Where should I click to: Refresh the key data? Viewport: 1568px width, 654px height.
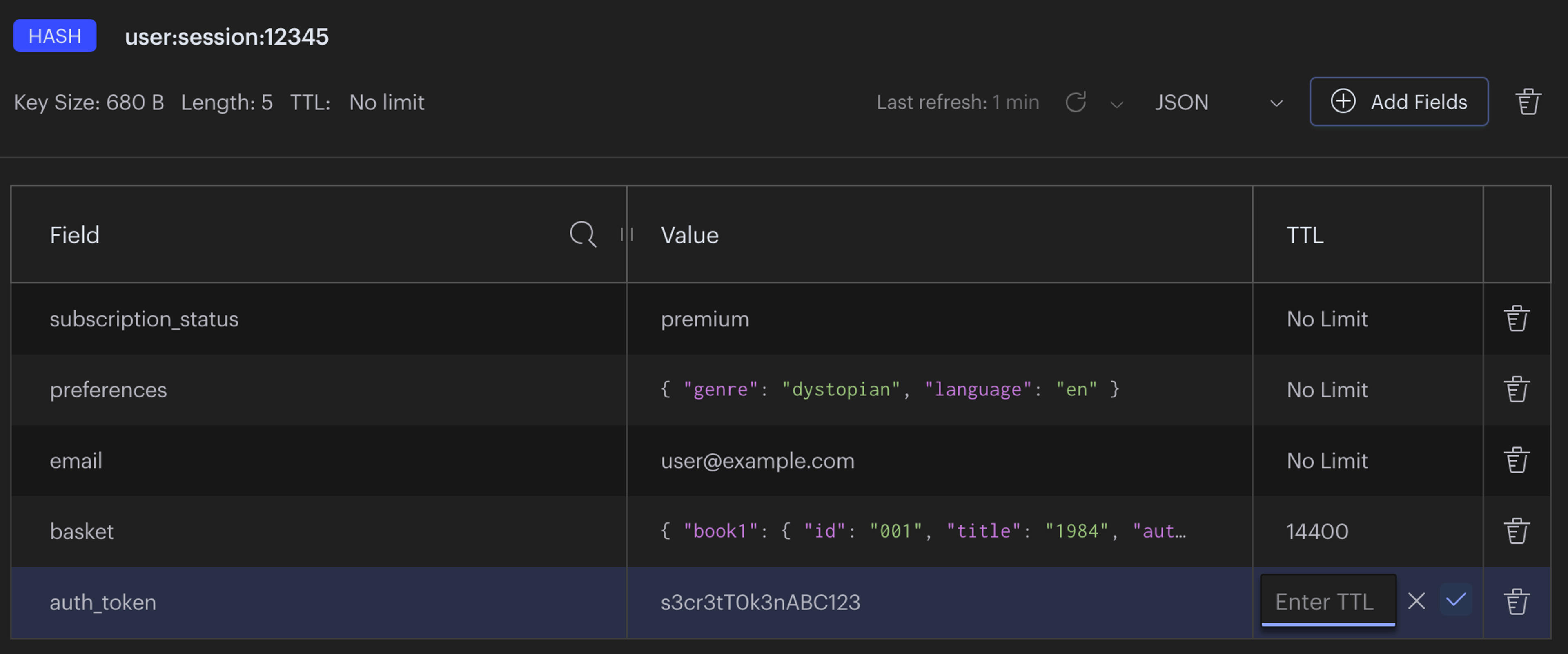1076,102
